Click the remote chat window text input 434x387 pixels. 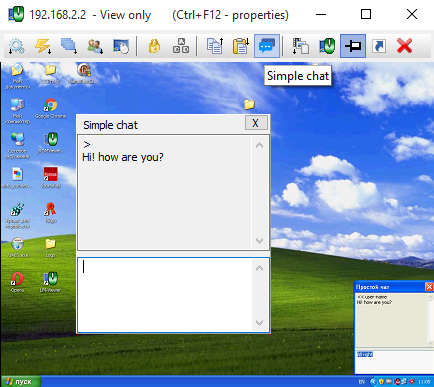click(x=394, y=362)
